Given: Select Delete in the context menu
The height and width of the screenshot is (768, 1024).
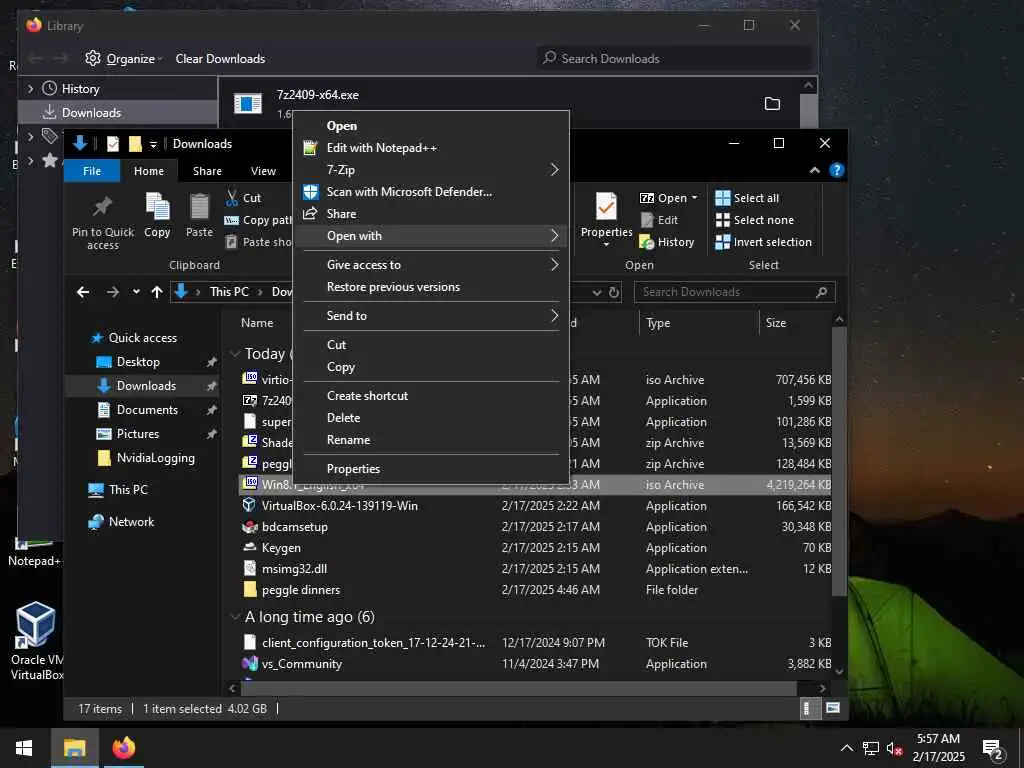Looking at the screenshot, I should pyautogui.click(x=344, y=418).
